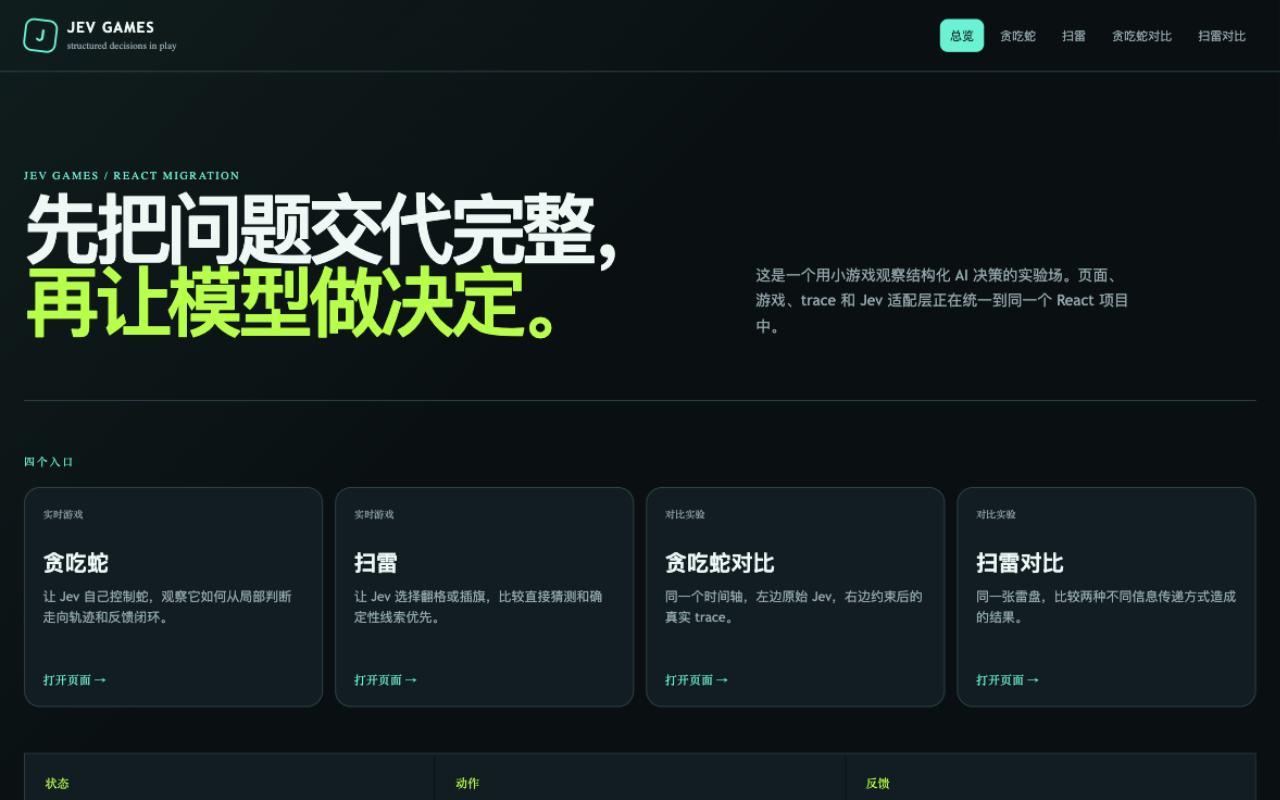Select the 贪吃蛇 card title

[x=76, y=563]
